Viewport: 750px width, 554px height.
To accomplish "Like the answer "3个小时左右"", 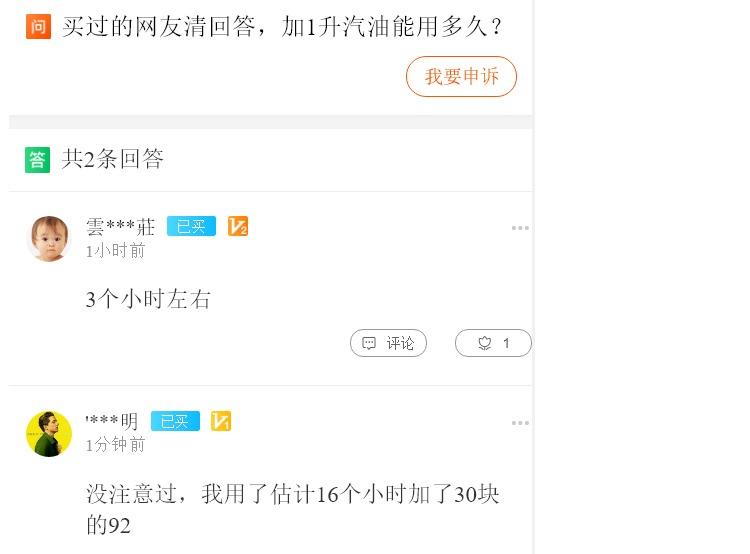I will (493, 343).
